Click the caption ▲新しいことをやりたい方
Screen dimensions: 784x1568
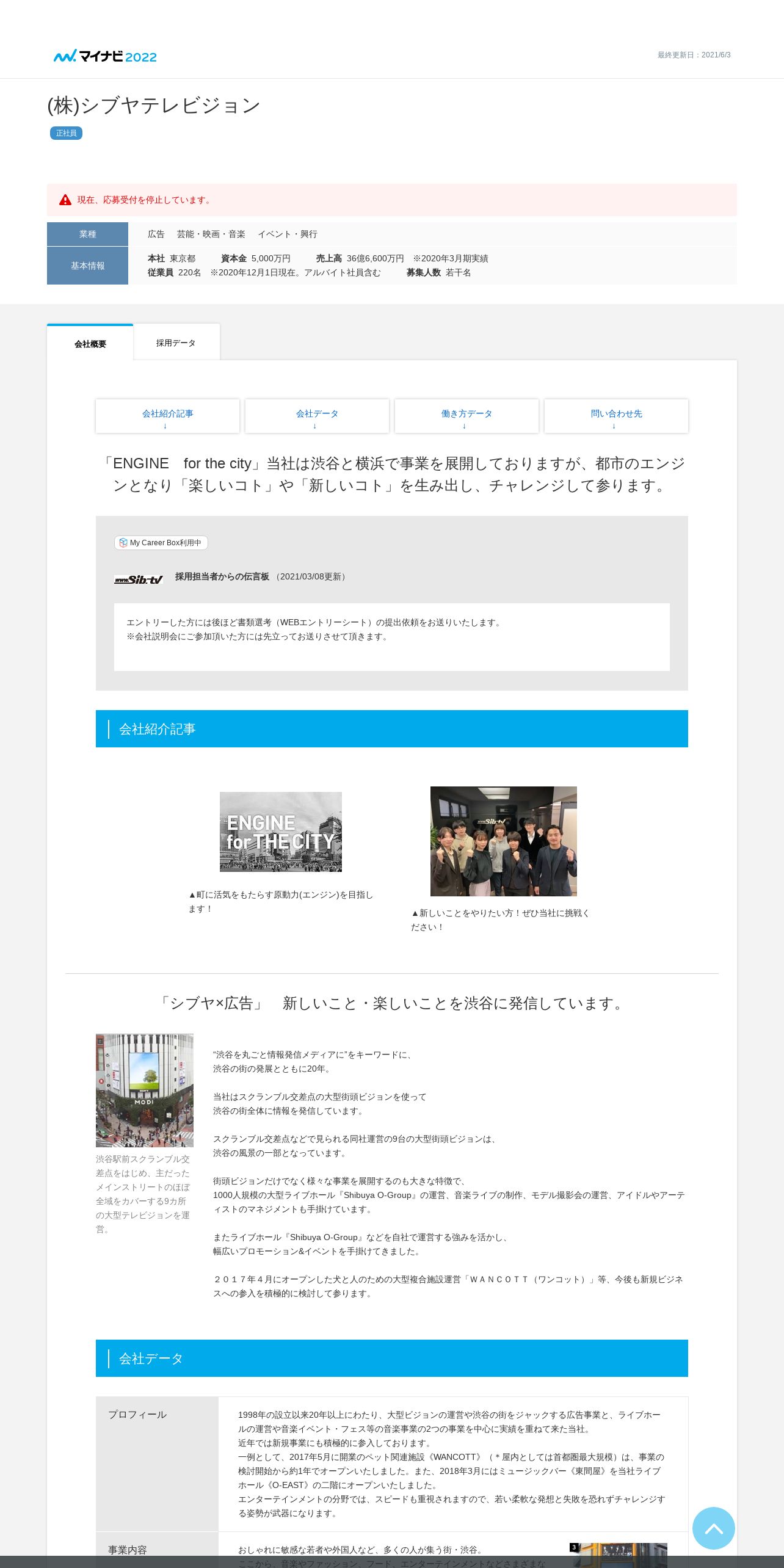click(x=501, y=920)
